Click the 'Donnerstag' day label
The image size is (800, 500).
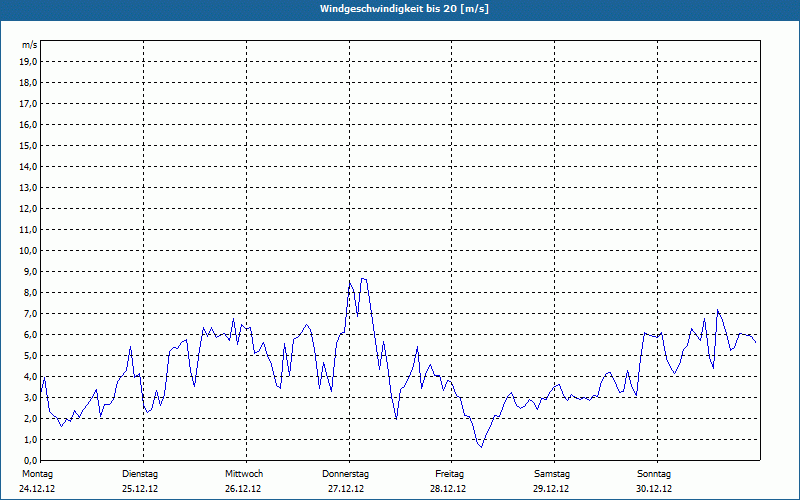[345, 474]
